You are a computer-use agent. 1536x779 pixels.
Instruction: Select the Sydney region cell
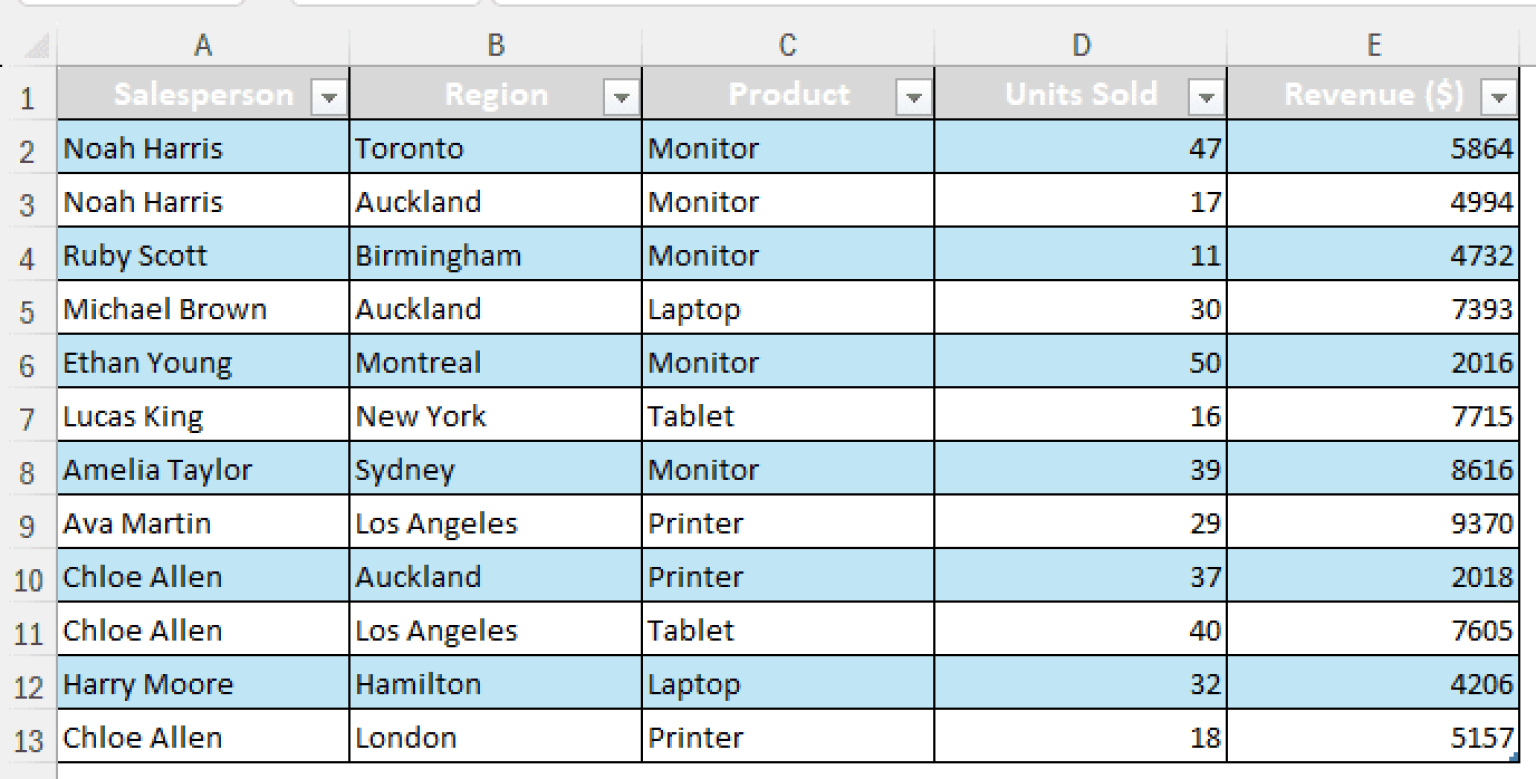[496, 469]
